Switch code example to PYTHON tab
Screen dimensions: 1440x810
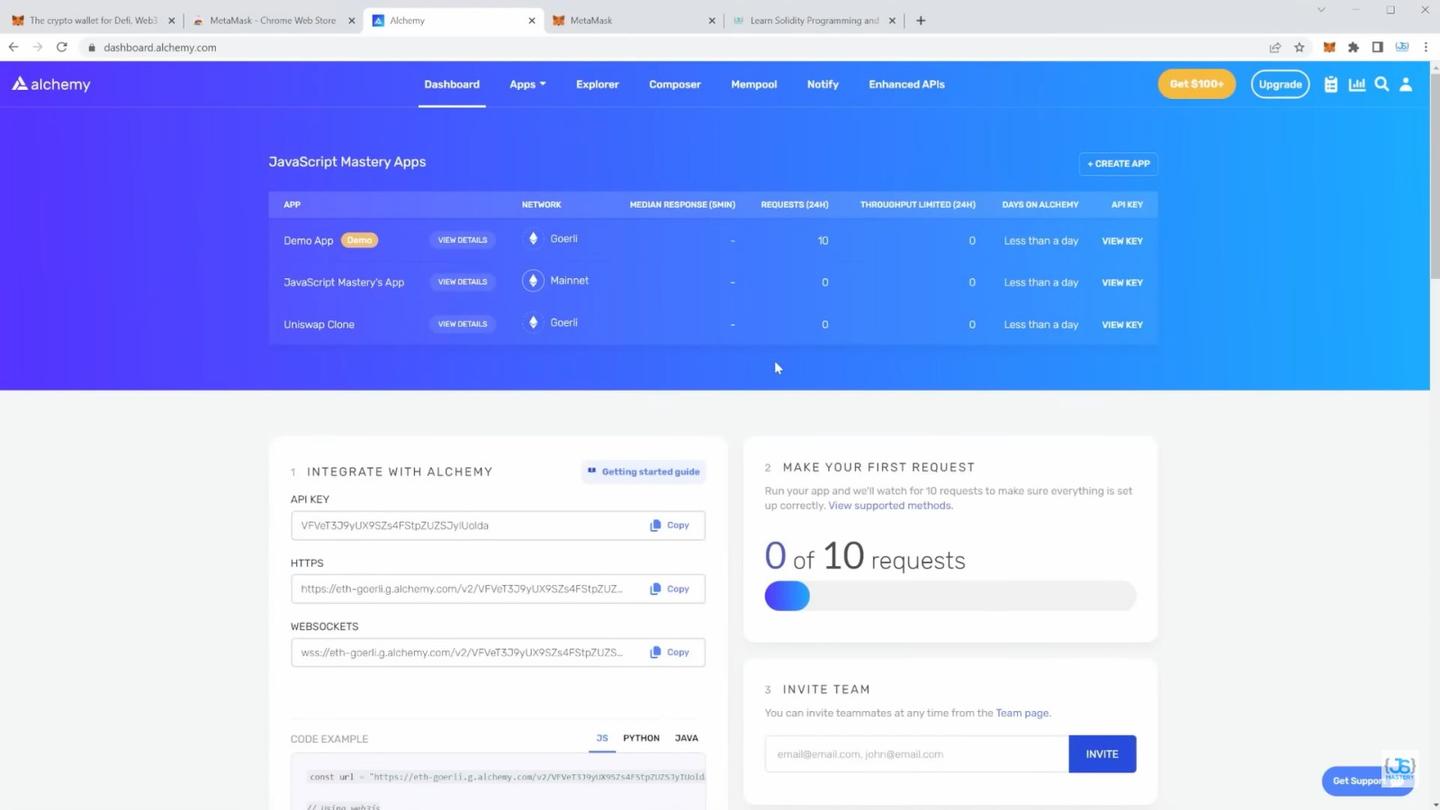(x=641, y=738)
